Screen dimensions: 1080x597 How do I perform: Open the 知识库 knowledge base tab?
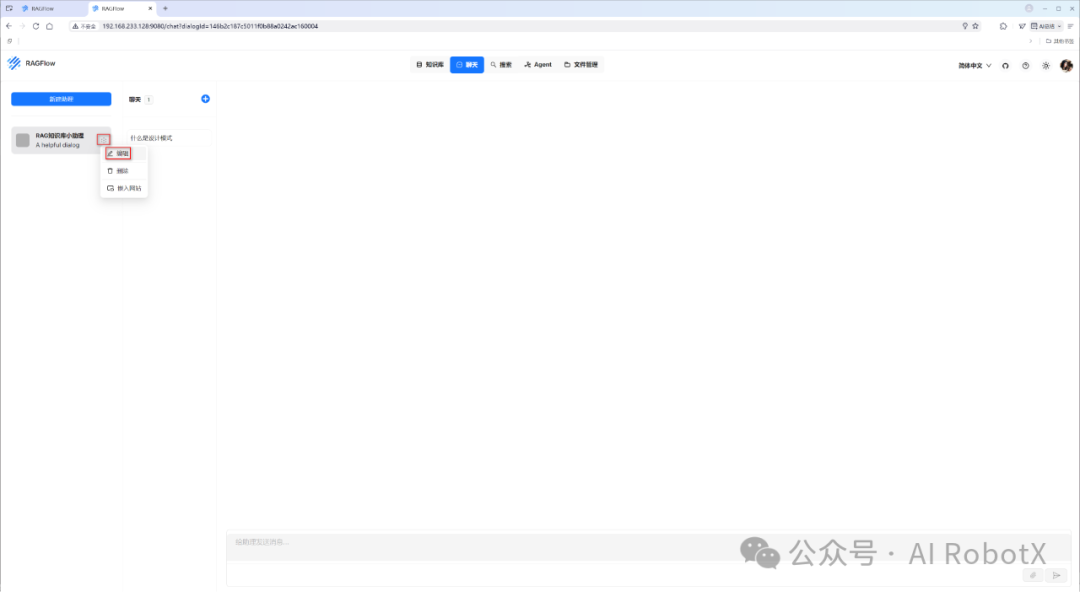click(430, 65)
